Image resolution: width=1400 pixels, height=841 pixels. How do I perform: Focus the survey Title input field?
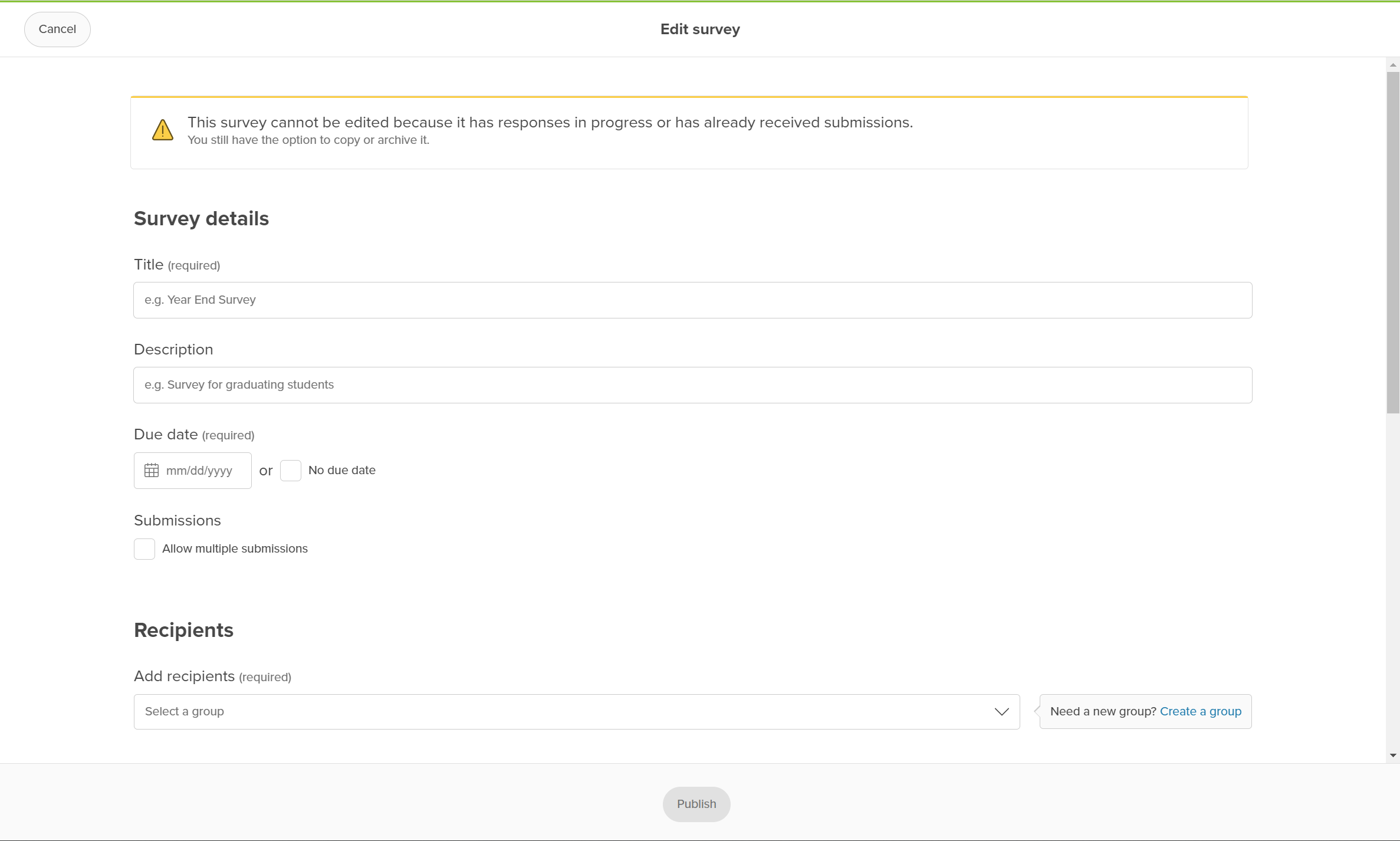(692, 300)
